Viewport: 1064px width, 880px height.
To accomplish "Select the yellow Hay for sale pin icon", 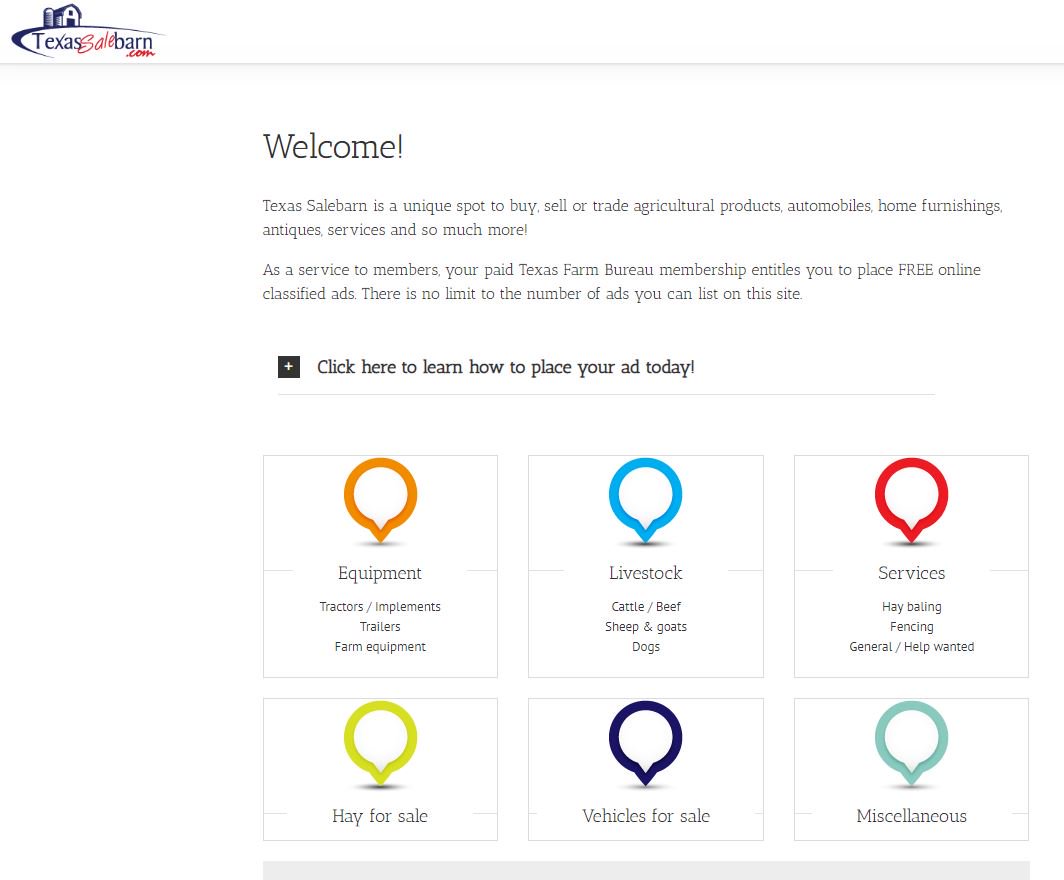I will pyautogui.click(x=380, y=744).
